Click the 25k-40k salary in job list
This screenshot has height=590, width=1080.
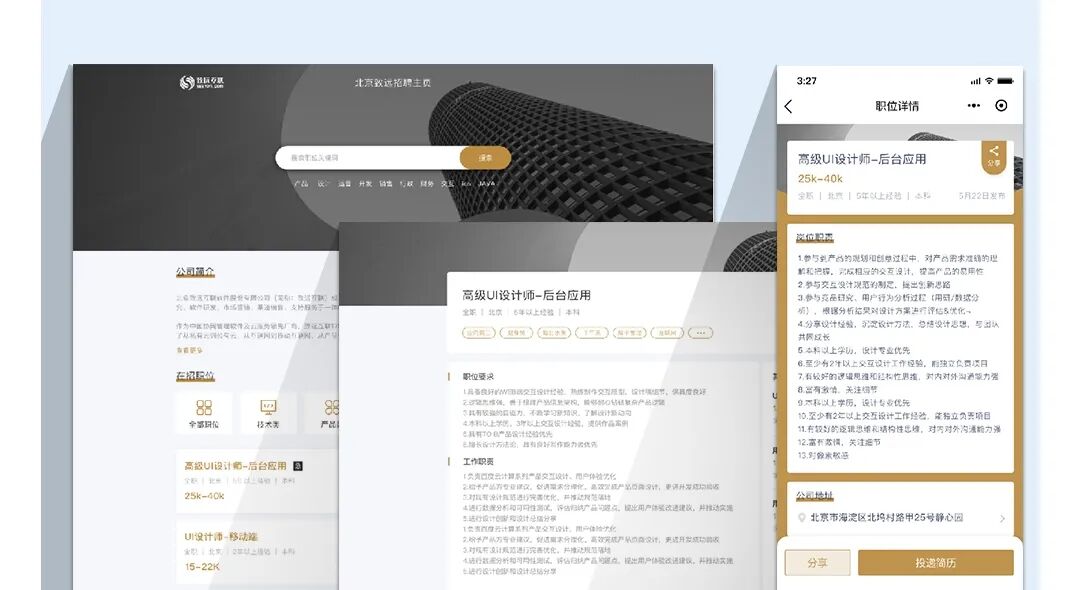[204, 496]
